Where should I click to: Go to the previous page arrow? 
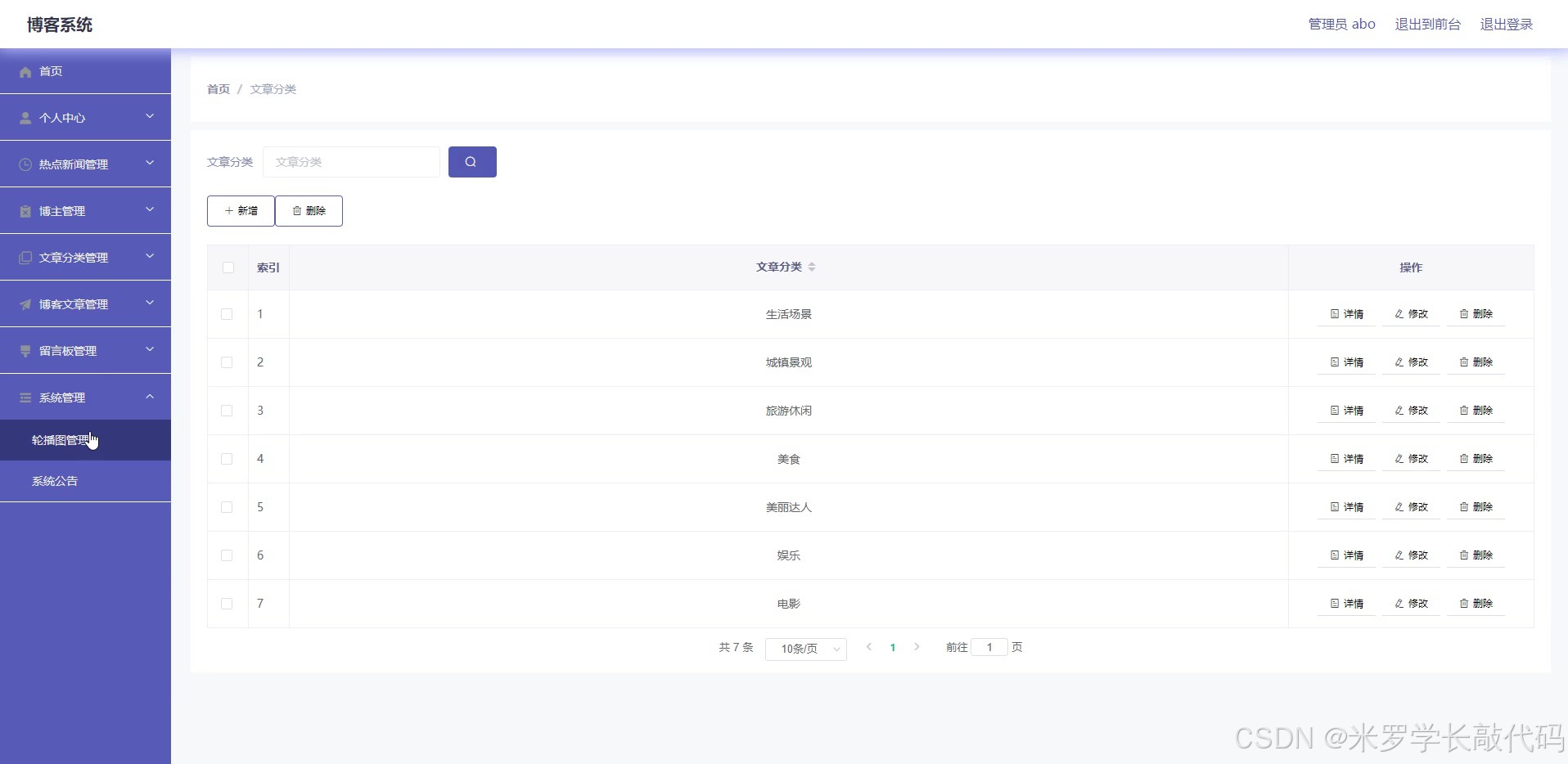tap(869, 647)
